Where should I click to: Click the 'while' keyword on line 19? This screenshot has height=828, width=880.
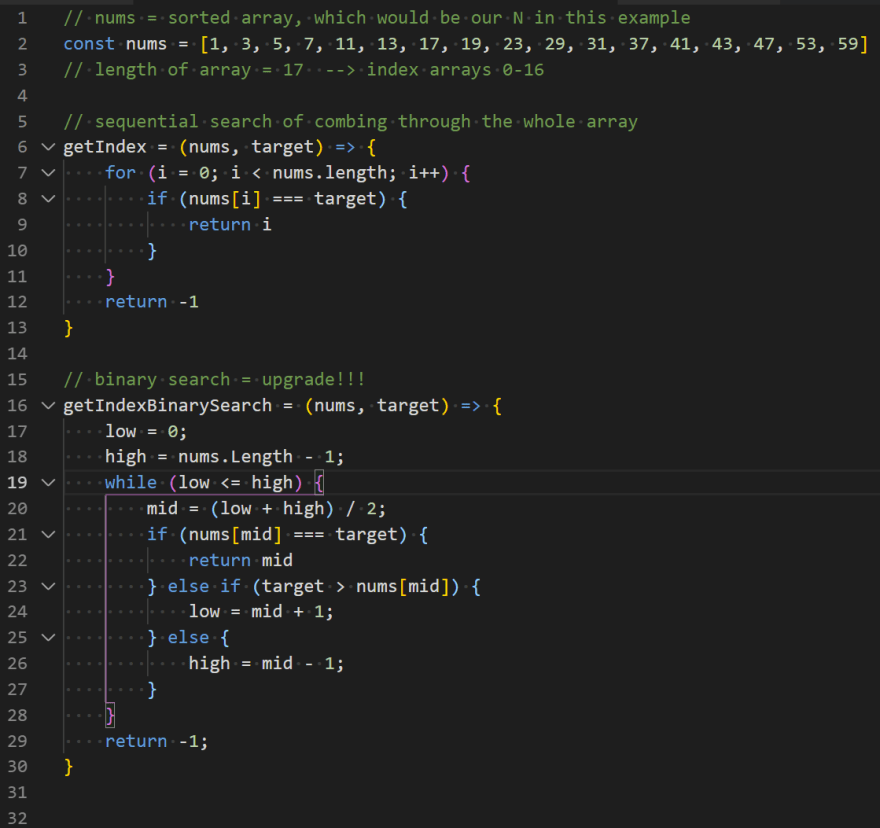(x=131, y=483)
